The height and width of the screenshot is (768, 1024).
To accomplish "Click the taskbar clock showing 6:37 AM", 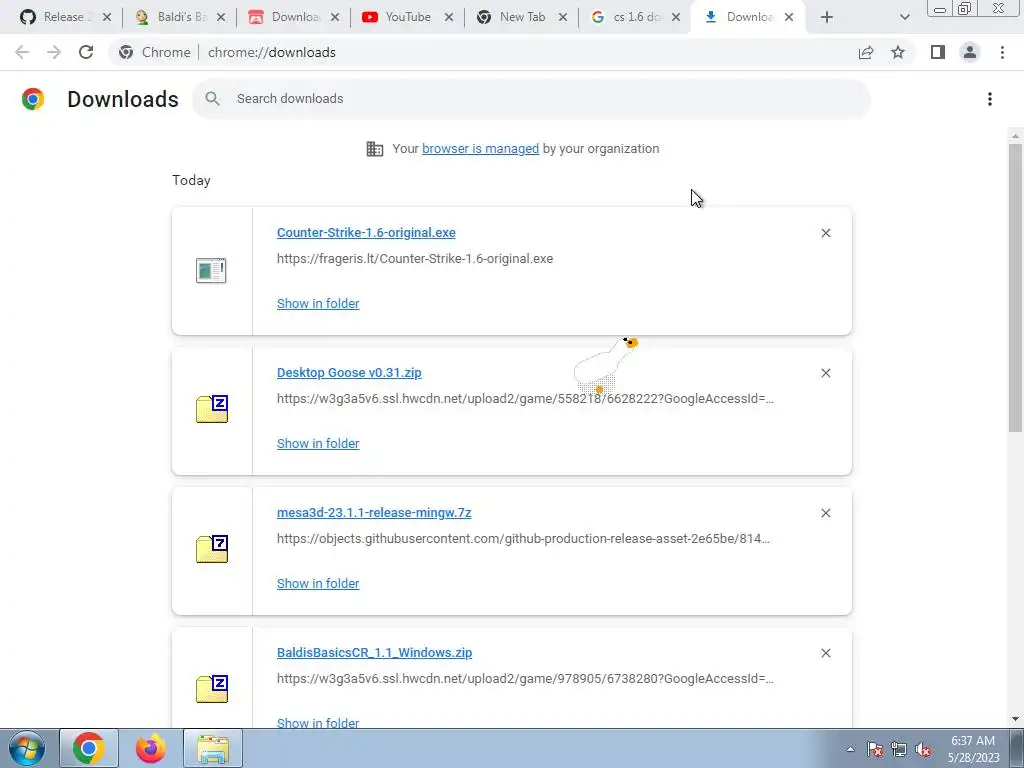I will point(973,749).
